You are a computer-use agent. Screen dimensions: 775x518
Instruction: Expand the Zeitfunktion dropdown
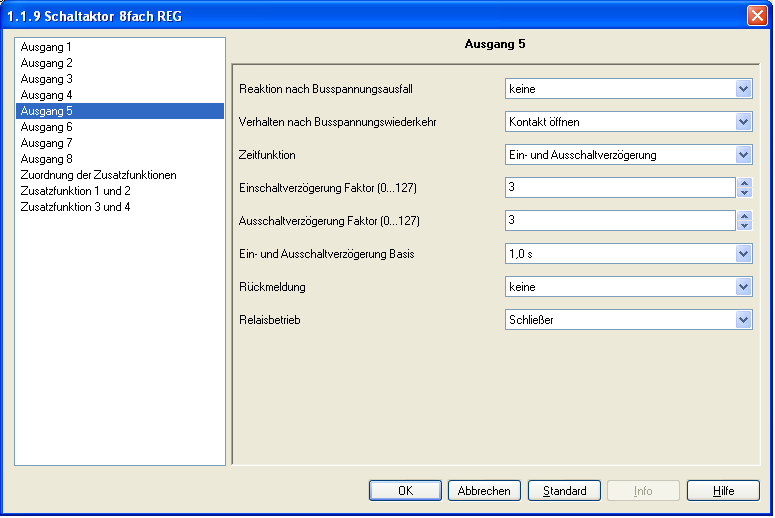click(743, 155)
